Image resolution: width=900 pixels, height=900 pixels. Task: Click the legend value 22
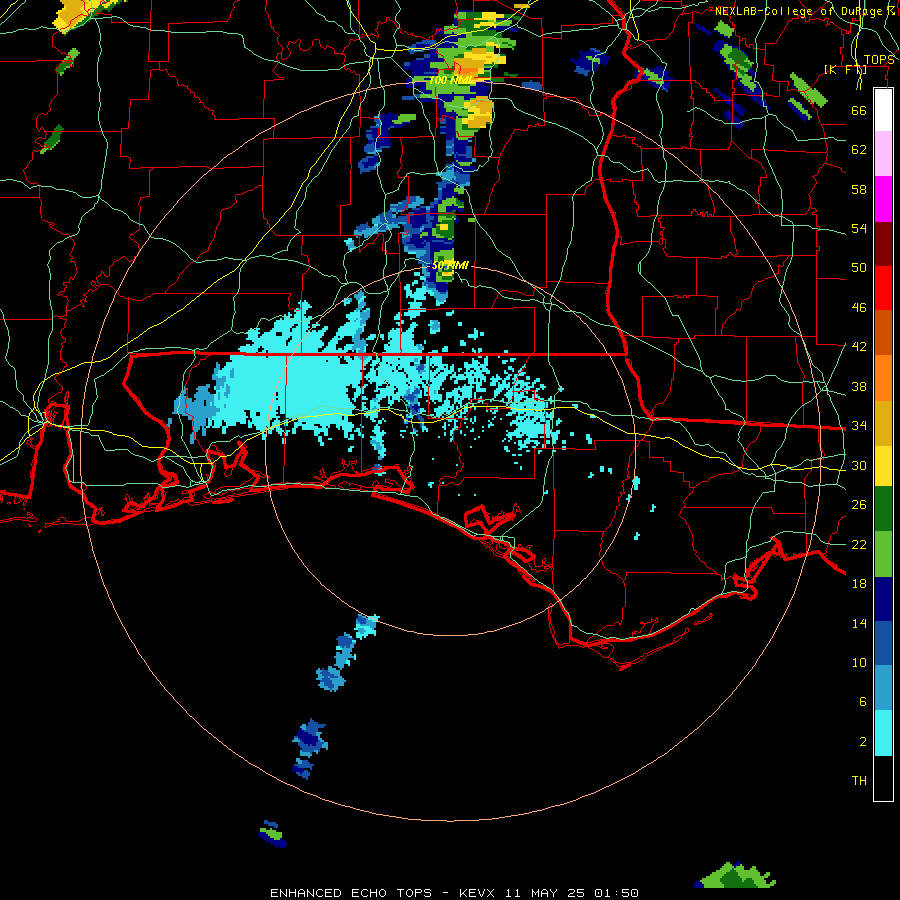[859, 544]
